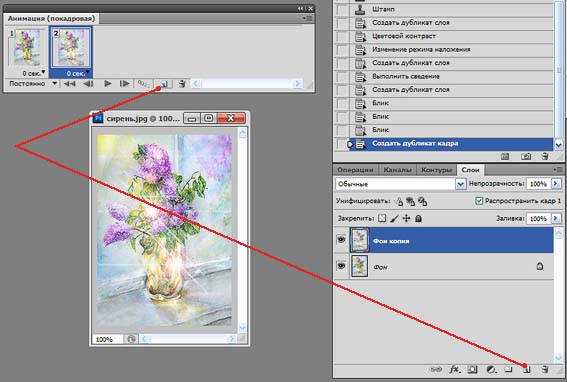Lock image pixels with brush icon
Screen dimensions: 567x382
pos(395,218)
